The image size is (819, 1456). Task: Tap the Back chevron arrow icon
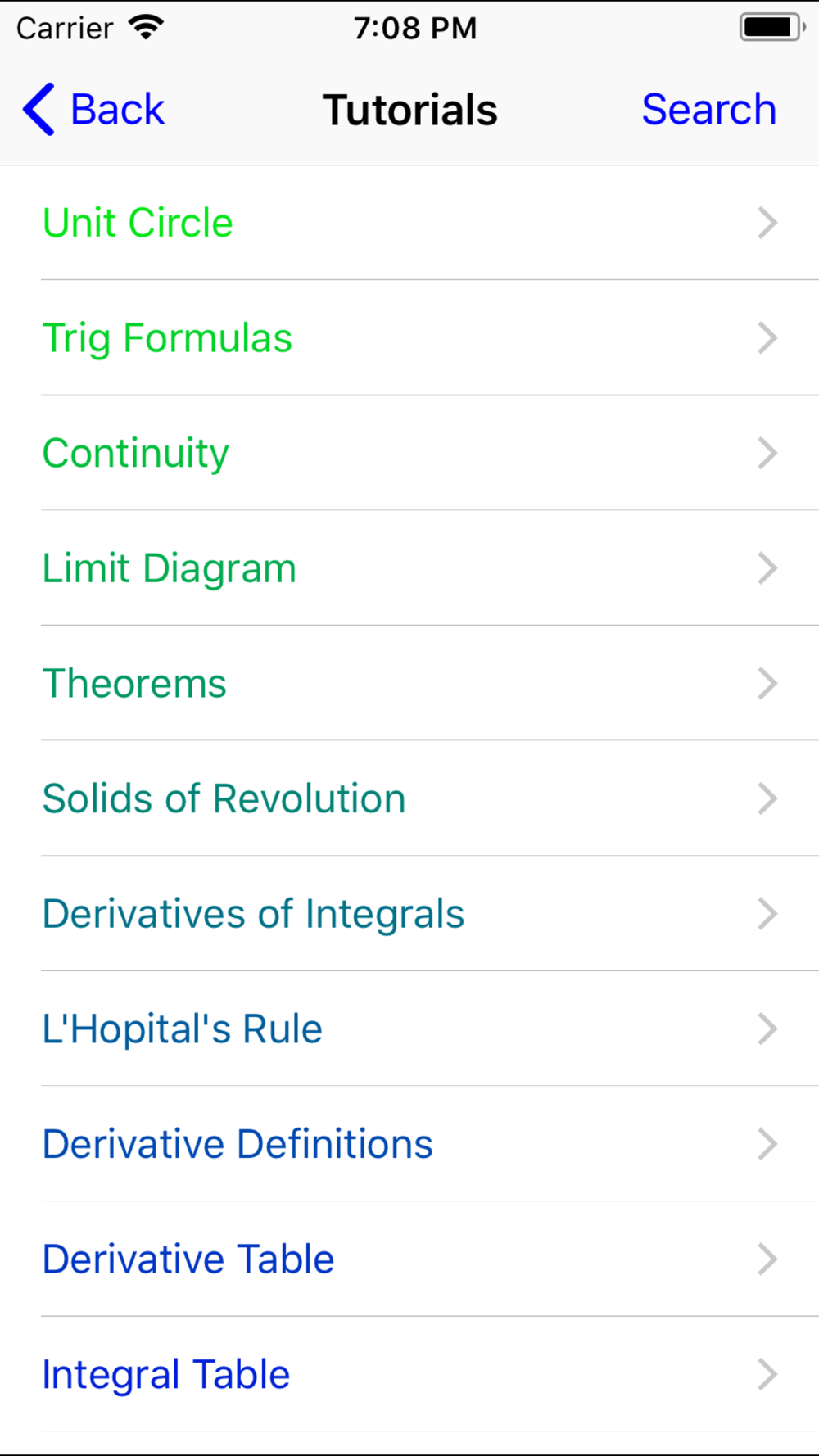point(38,109)
